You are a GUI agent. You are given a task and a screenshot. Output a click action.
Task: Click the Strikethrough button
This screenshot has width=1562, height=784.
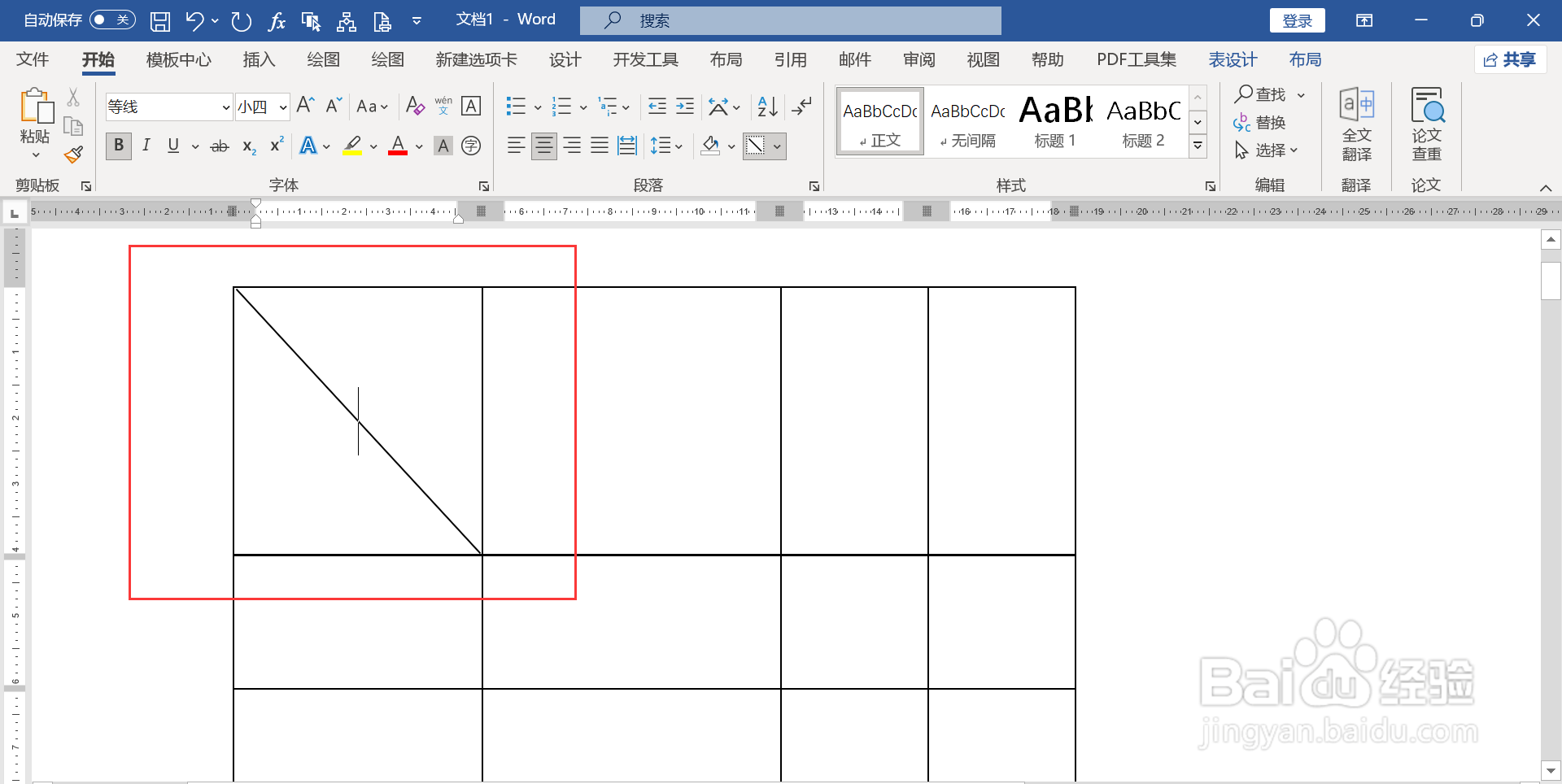coord(220,146)
